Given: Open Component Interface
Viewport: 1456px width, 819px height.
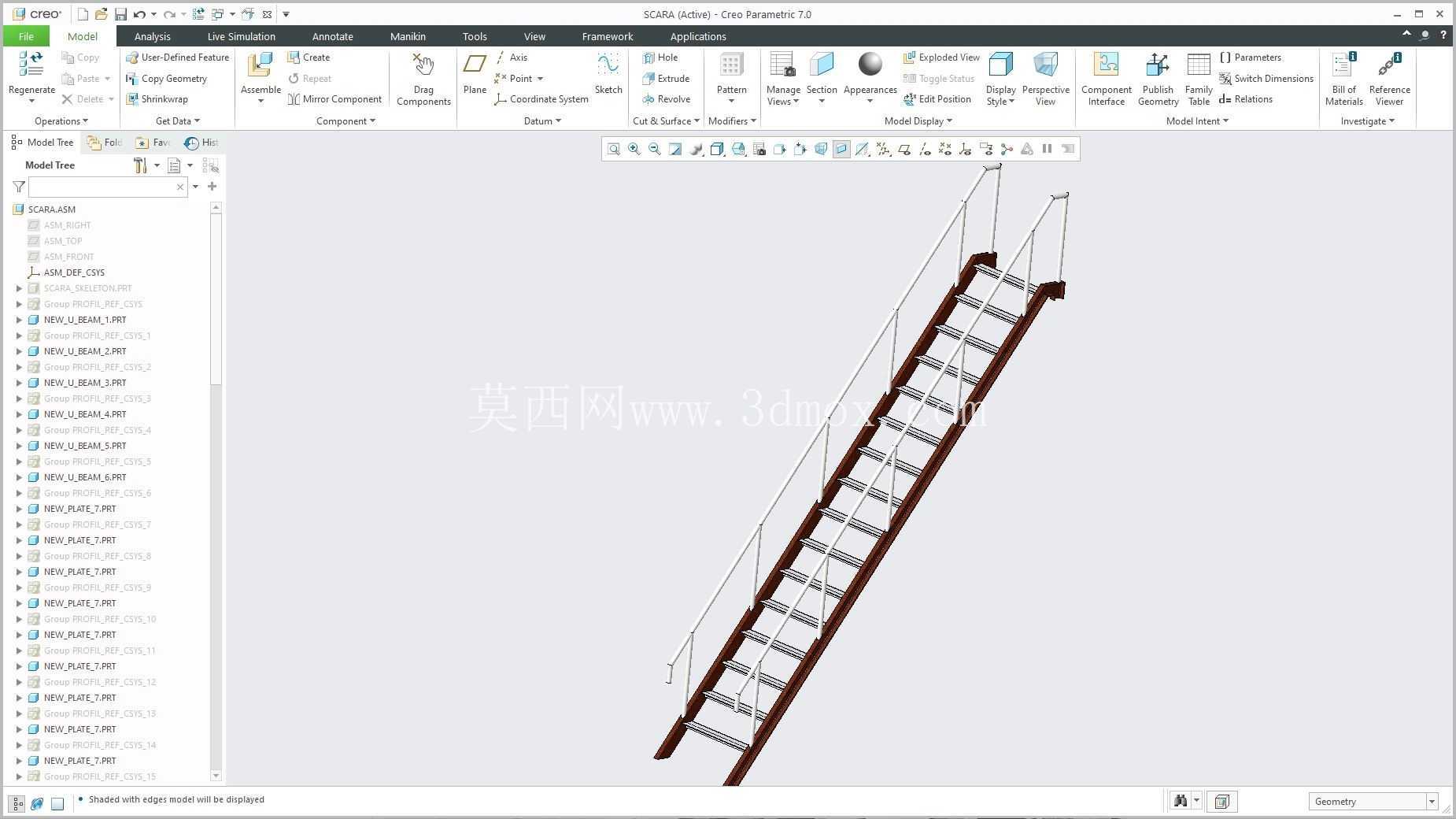Looking at the screenshot, I should (x=1107, y=79).
